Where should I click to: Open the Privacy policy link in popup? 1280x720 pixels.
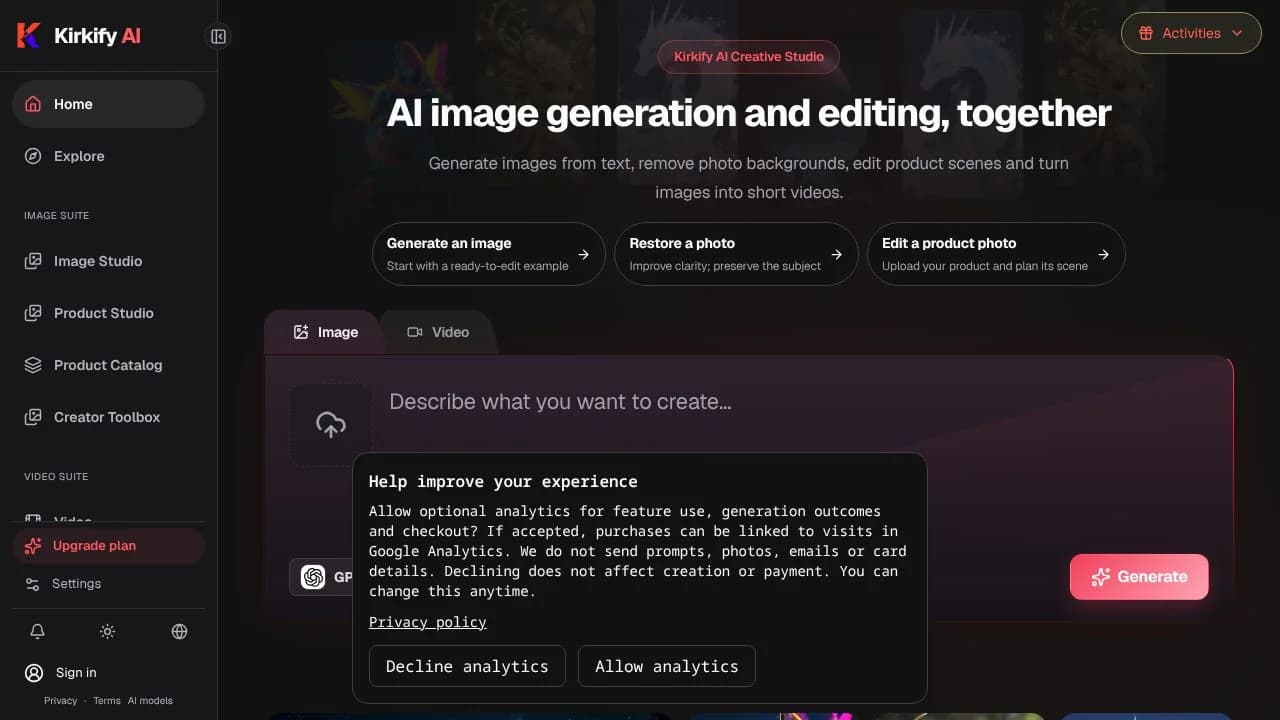(428, 622)
